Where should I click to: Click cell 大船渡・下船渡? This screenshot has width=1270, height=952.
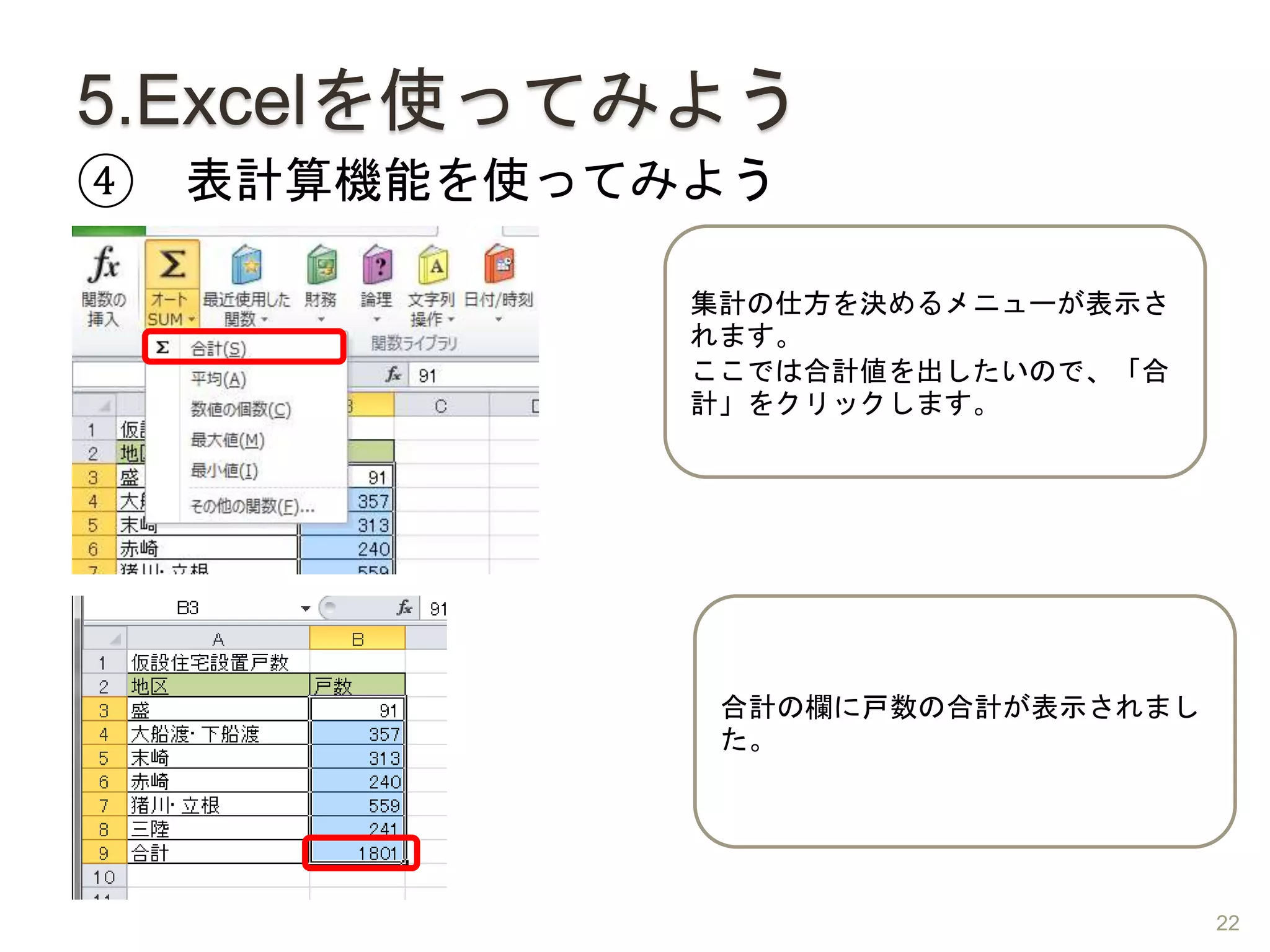218,734
